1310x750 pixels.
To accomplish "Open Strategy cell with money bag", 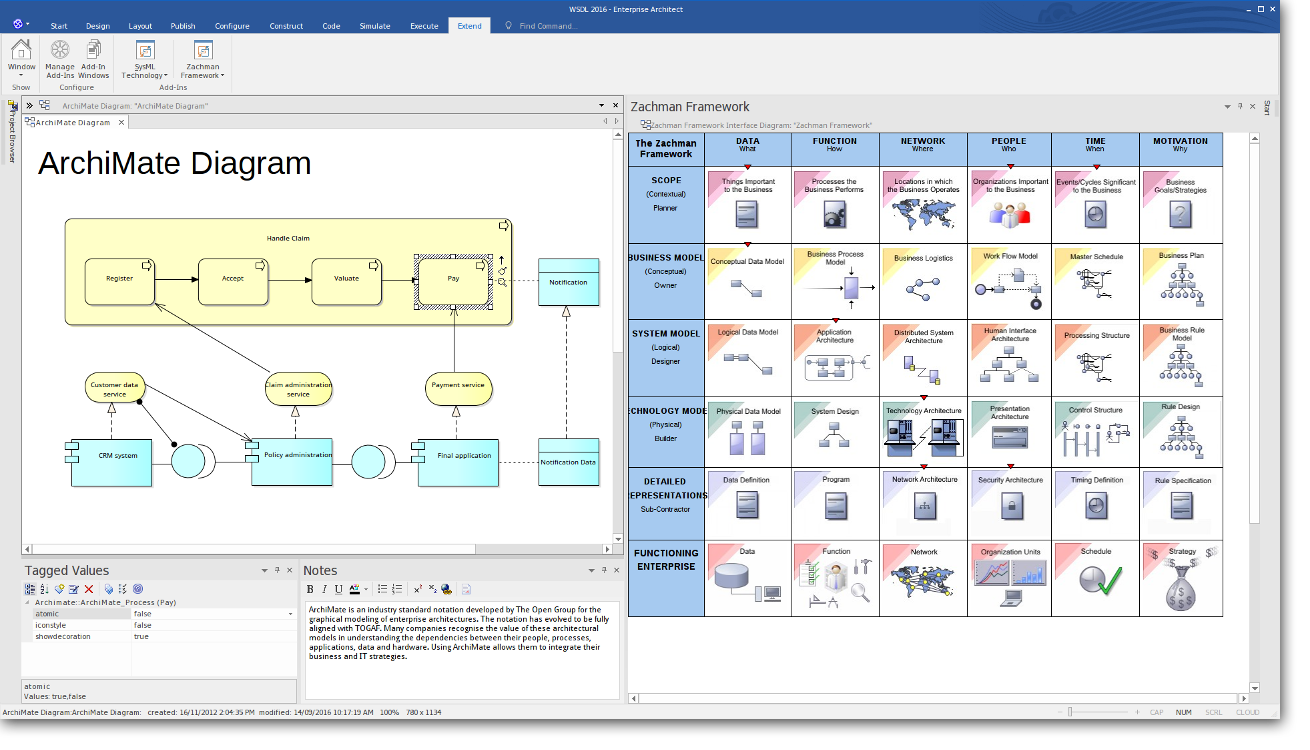I will click(1181, 579).
